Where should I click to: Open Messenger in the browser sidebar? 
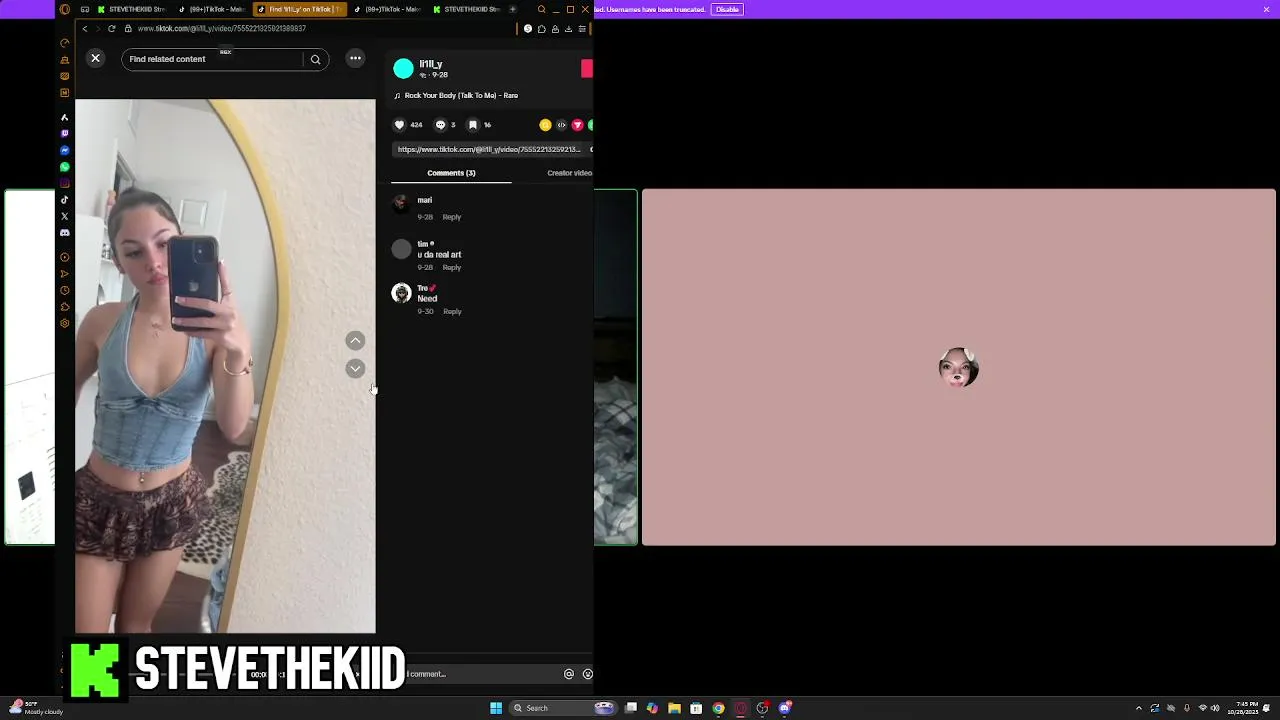[x=65, y=150]
